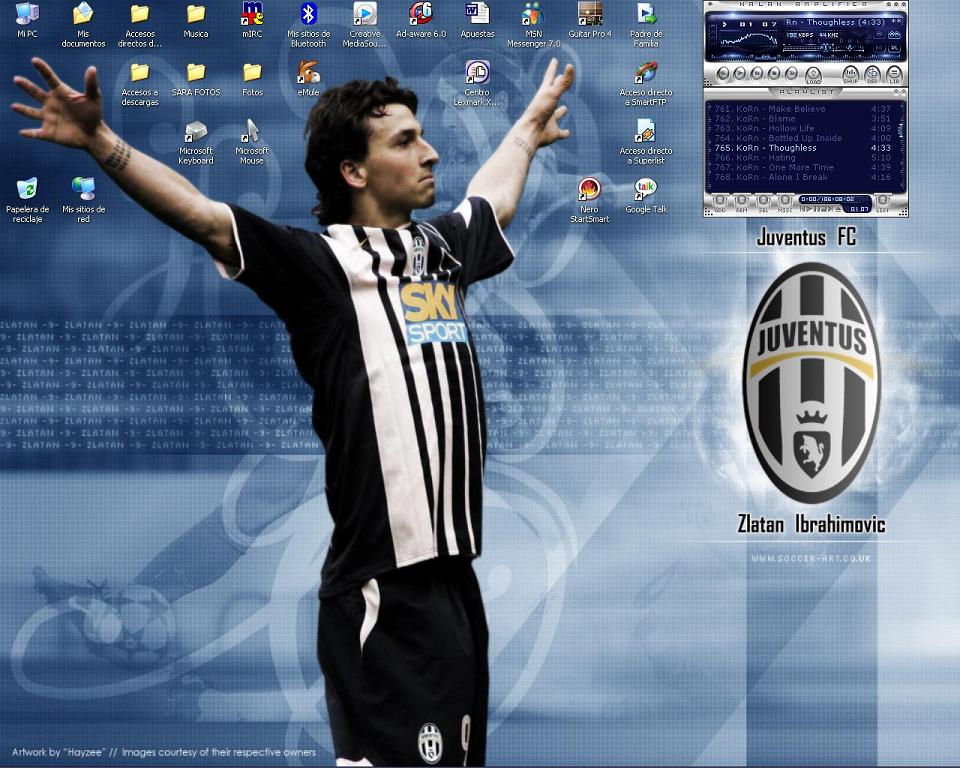960x768 pixels.
Task: Click the LOAD eject button
Action: point(813,76)
